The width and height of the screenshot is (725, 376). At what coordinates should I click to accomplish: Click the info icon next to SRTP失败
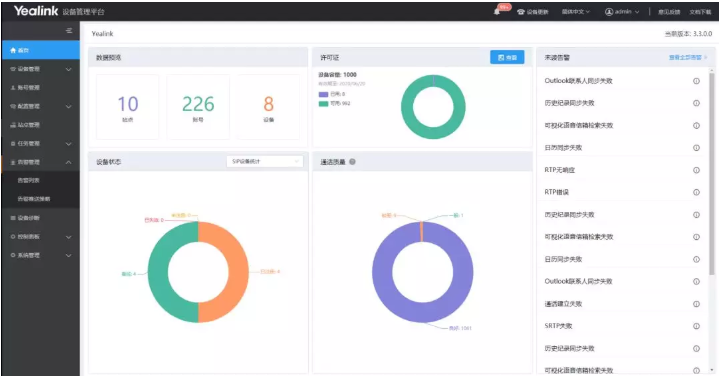[x=696, y=326]
